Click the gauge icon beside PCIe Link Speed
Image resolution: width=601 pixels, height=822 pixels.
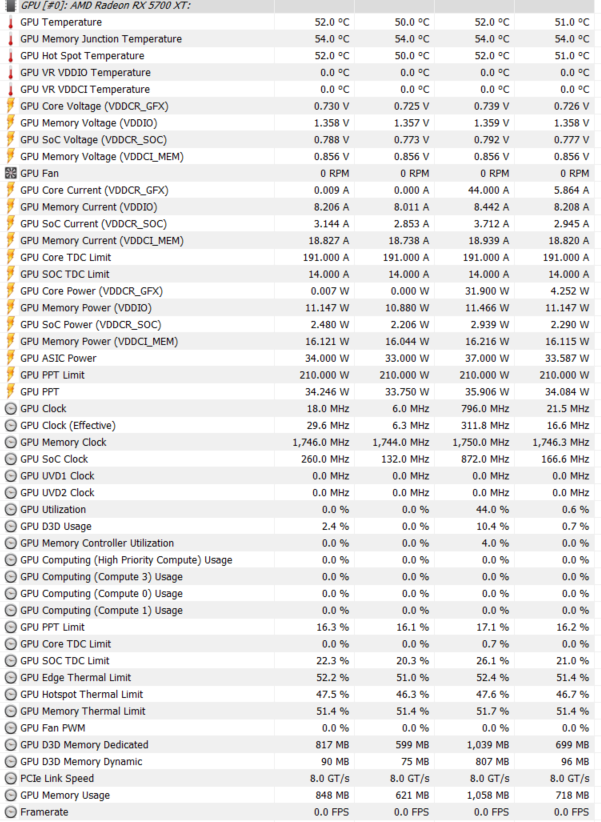[10, 778]
